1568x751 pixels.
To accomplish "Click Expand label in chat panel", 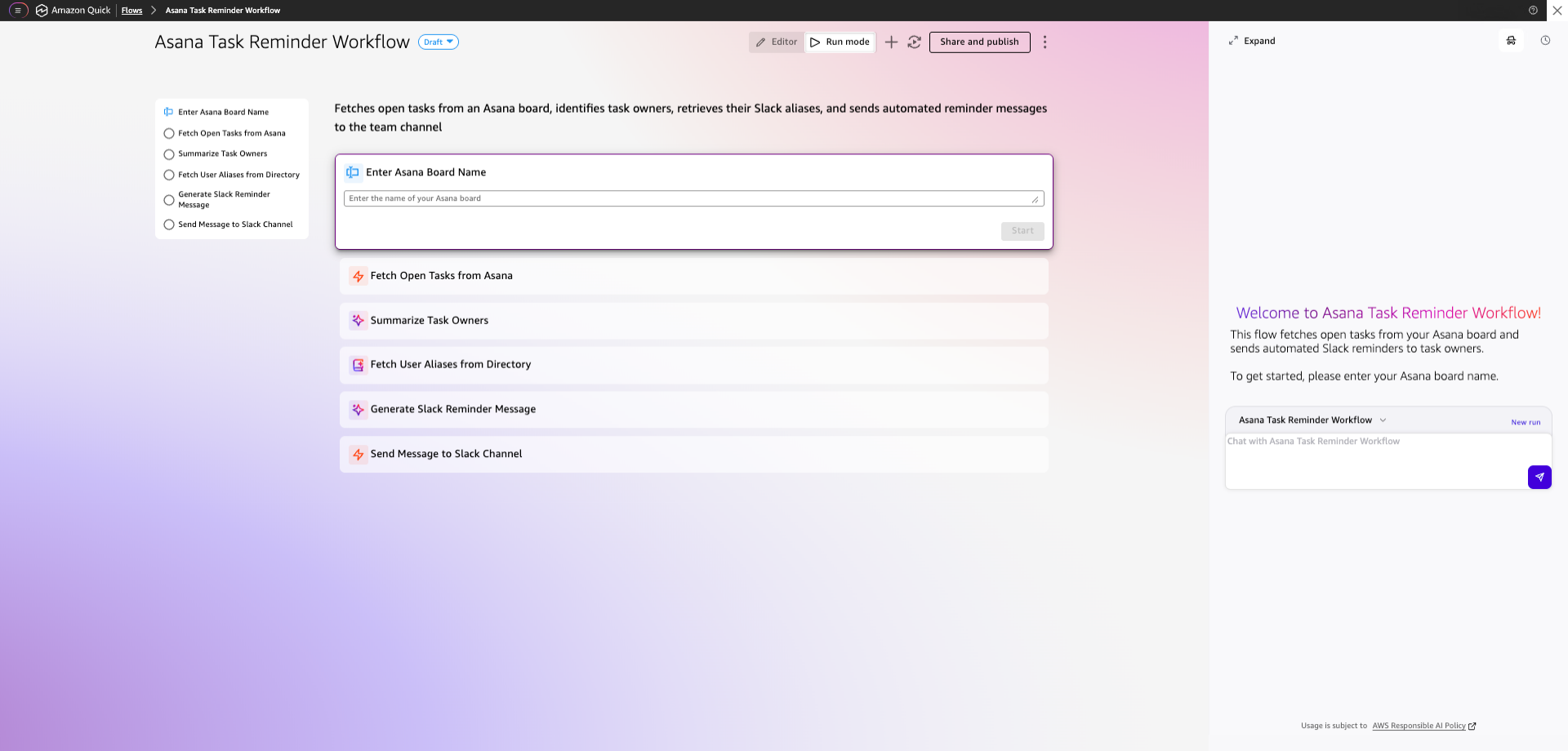I will coord(1259,41).
